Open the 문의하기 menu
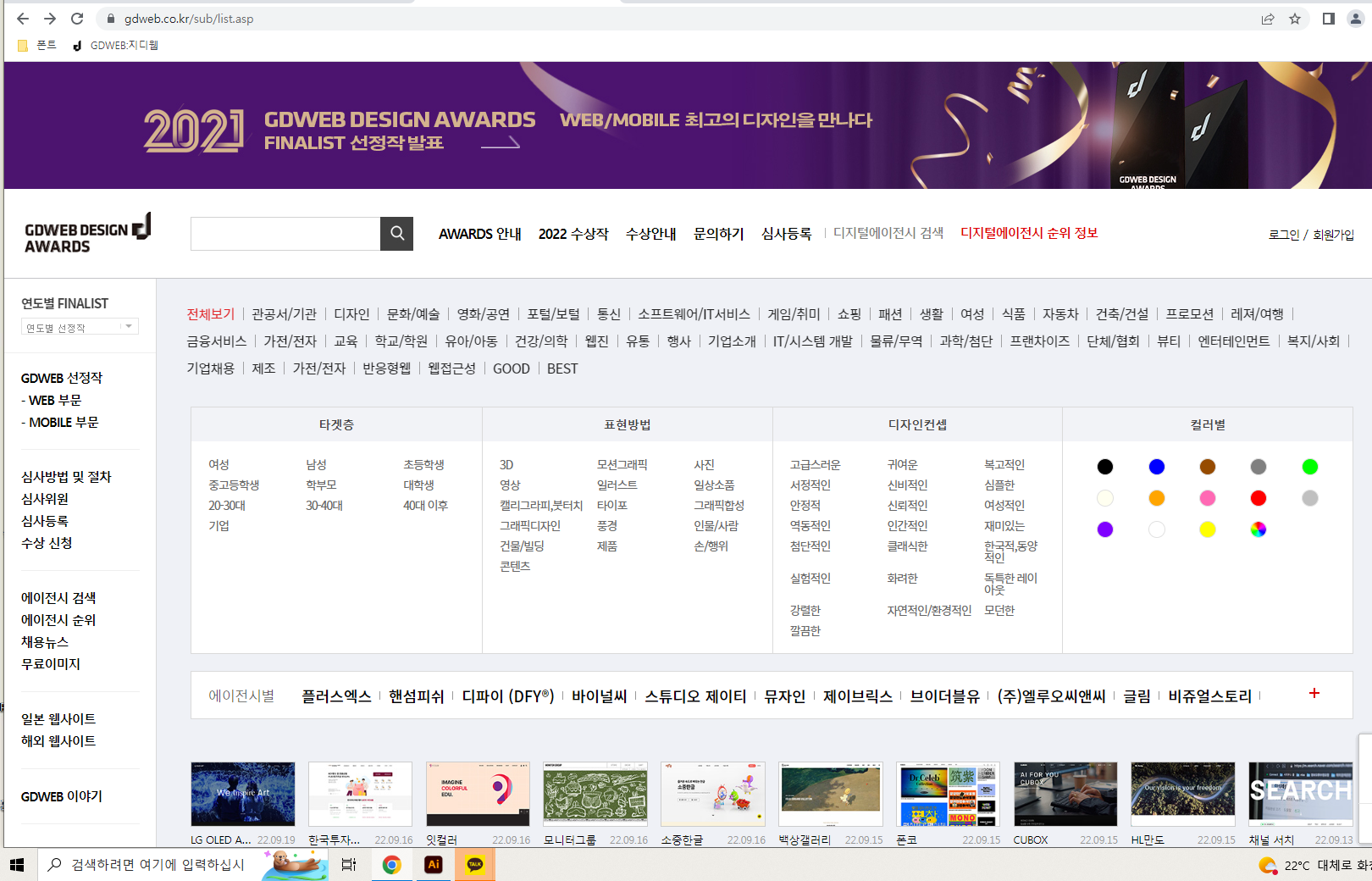Screen dimensions: 1372x881 tap(718, 234)
